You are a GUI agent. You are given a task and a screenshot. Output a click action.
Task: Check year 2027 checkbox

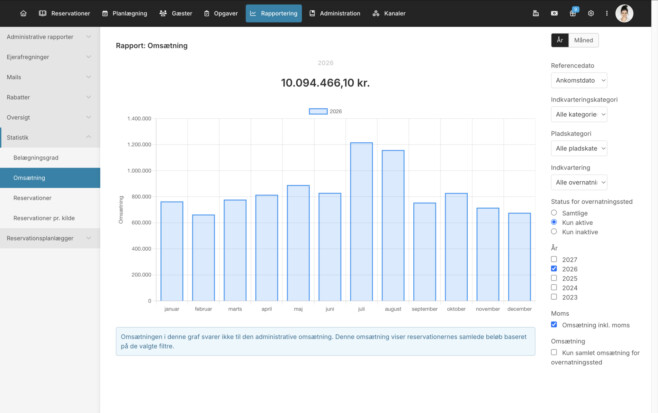[554, 259]
